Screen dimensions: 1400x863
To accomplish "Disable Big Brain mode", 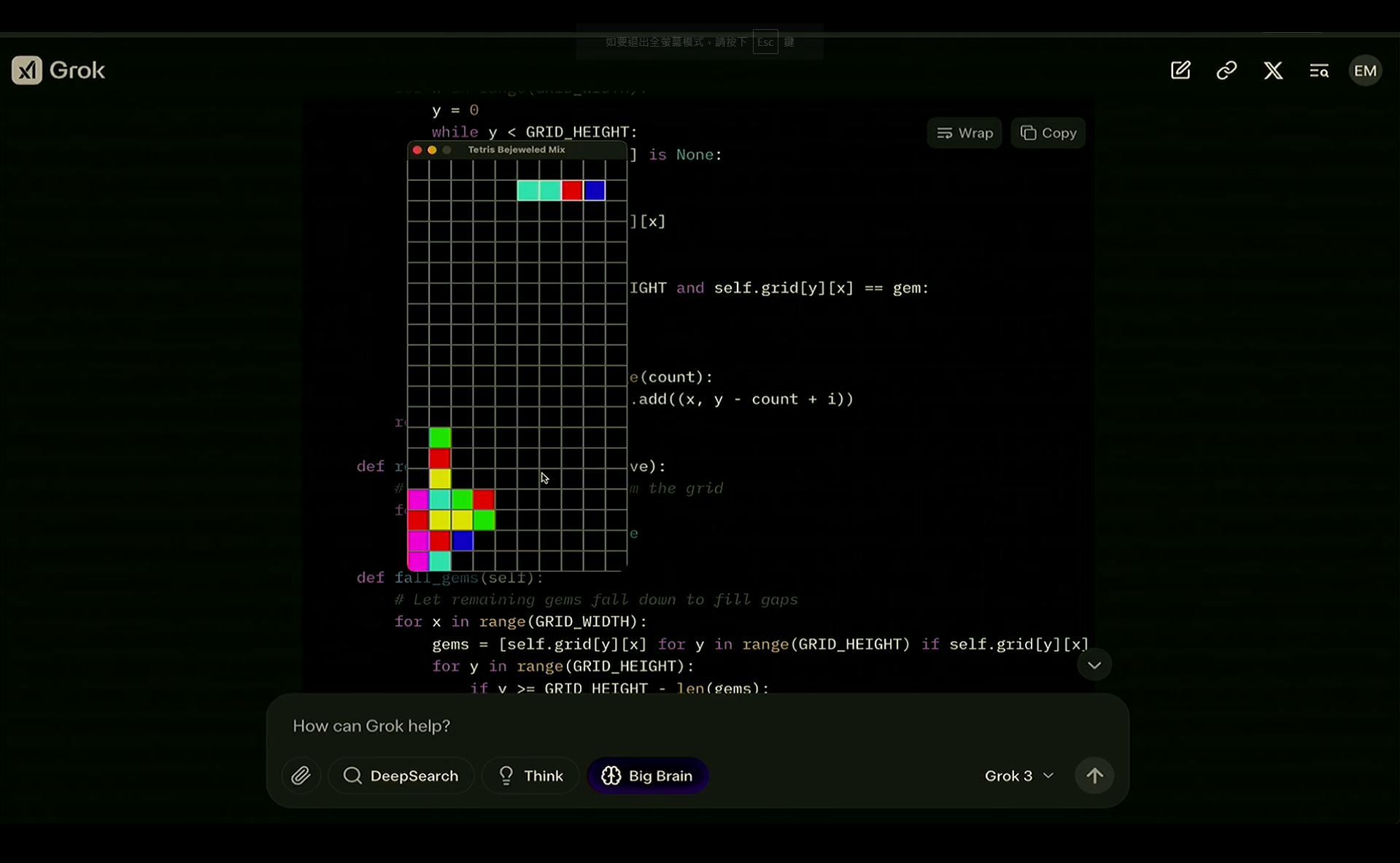I will point(647,775).
